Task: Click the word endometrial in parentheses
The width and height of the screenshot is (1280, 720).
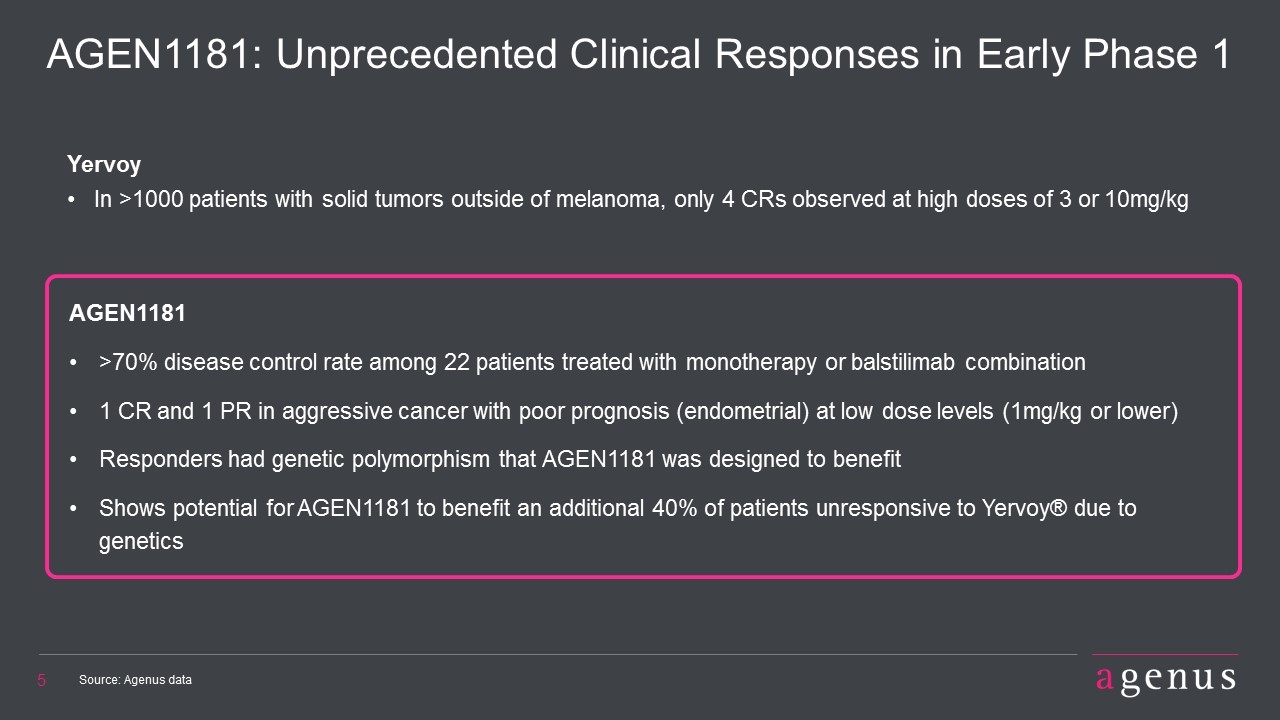Action: click(x=731, y=412)
